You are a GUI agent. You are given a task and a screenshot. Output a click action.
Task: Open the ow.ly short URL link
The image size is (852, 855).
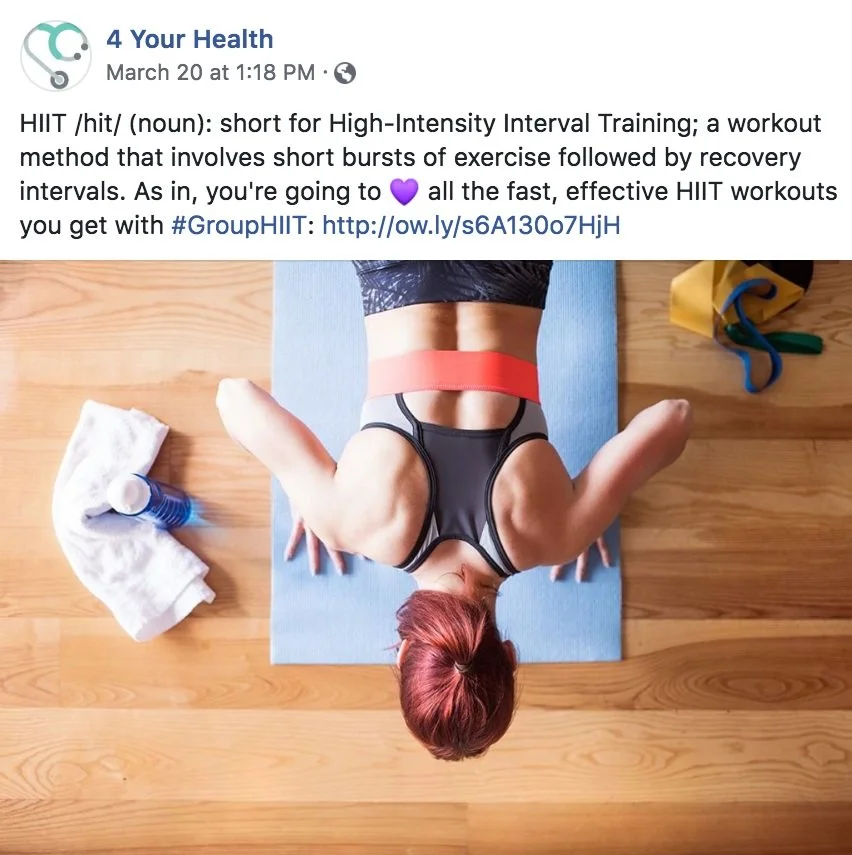pos(471,226)
